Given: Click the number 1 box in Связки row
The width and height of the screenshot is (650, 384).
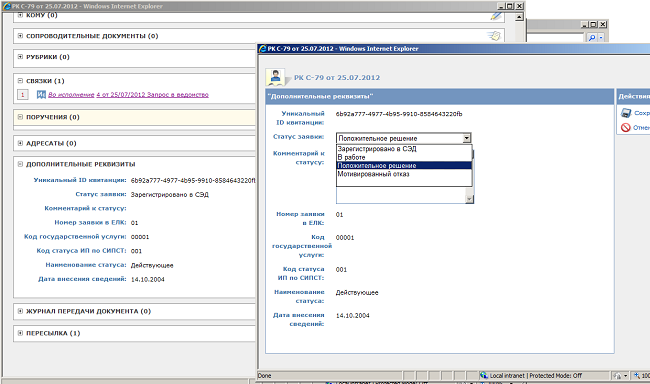Looking at the screenshot, I should pos(23,95).
